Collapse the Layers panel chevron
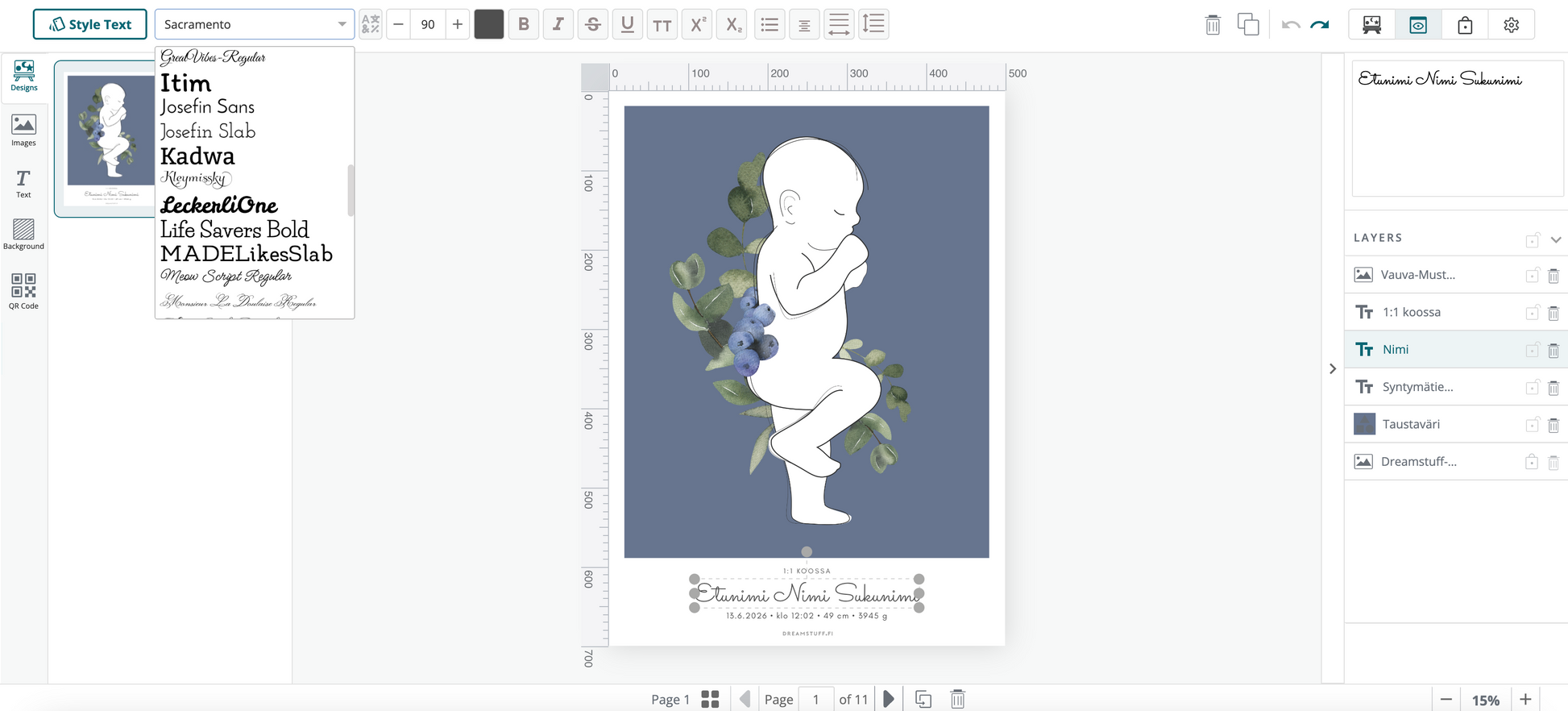1568x711 pixels. coord(1556,239)
